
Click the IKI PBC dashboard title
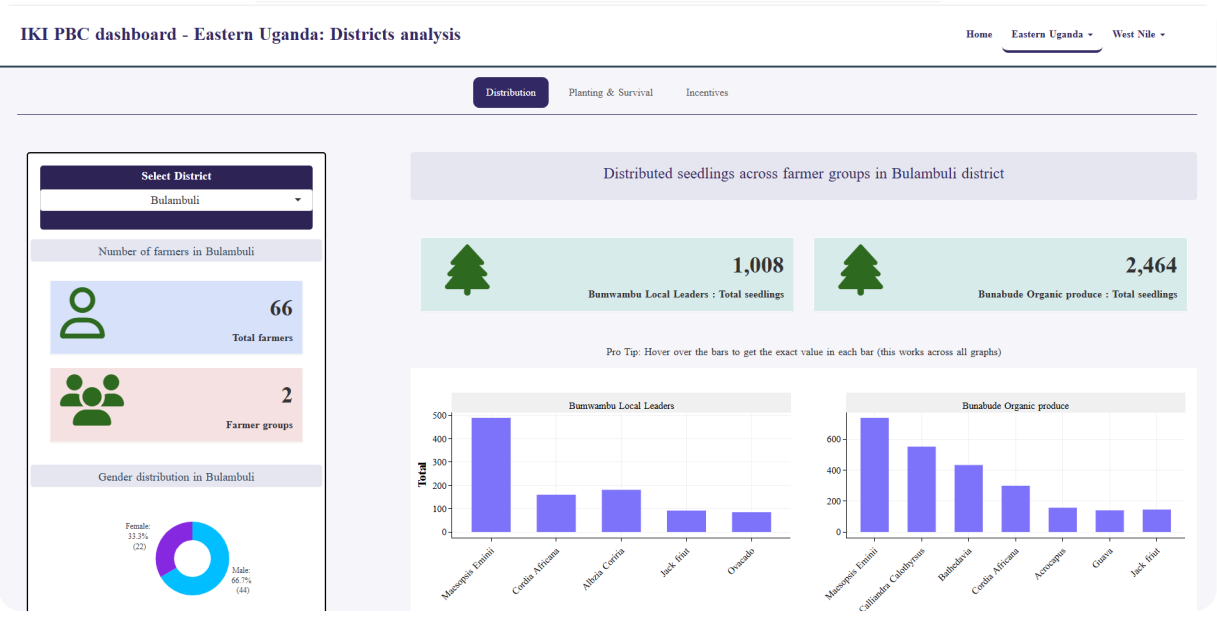pos(240,34)
